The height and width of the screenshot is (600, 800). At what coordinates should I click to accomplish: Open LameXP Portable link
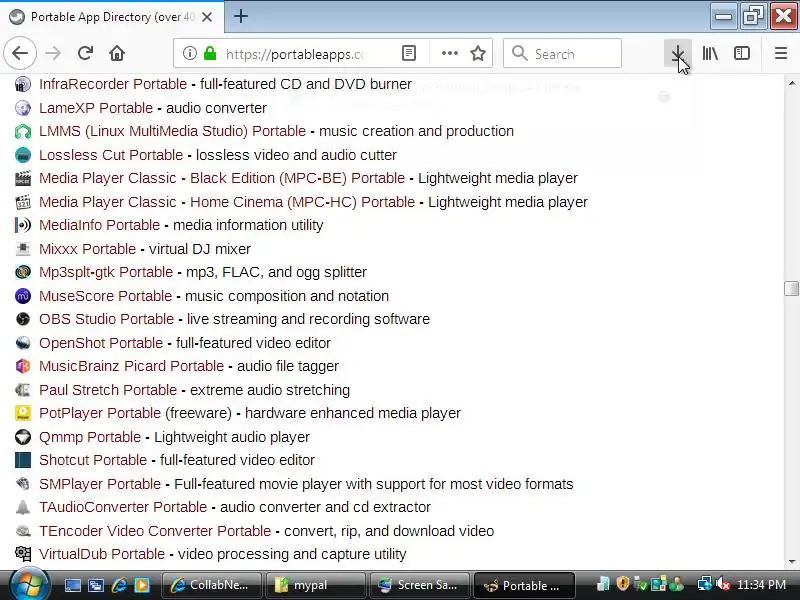[96, 108]
